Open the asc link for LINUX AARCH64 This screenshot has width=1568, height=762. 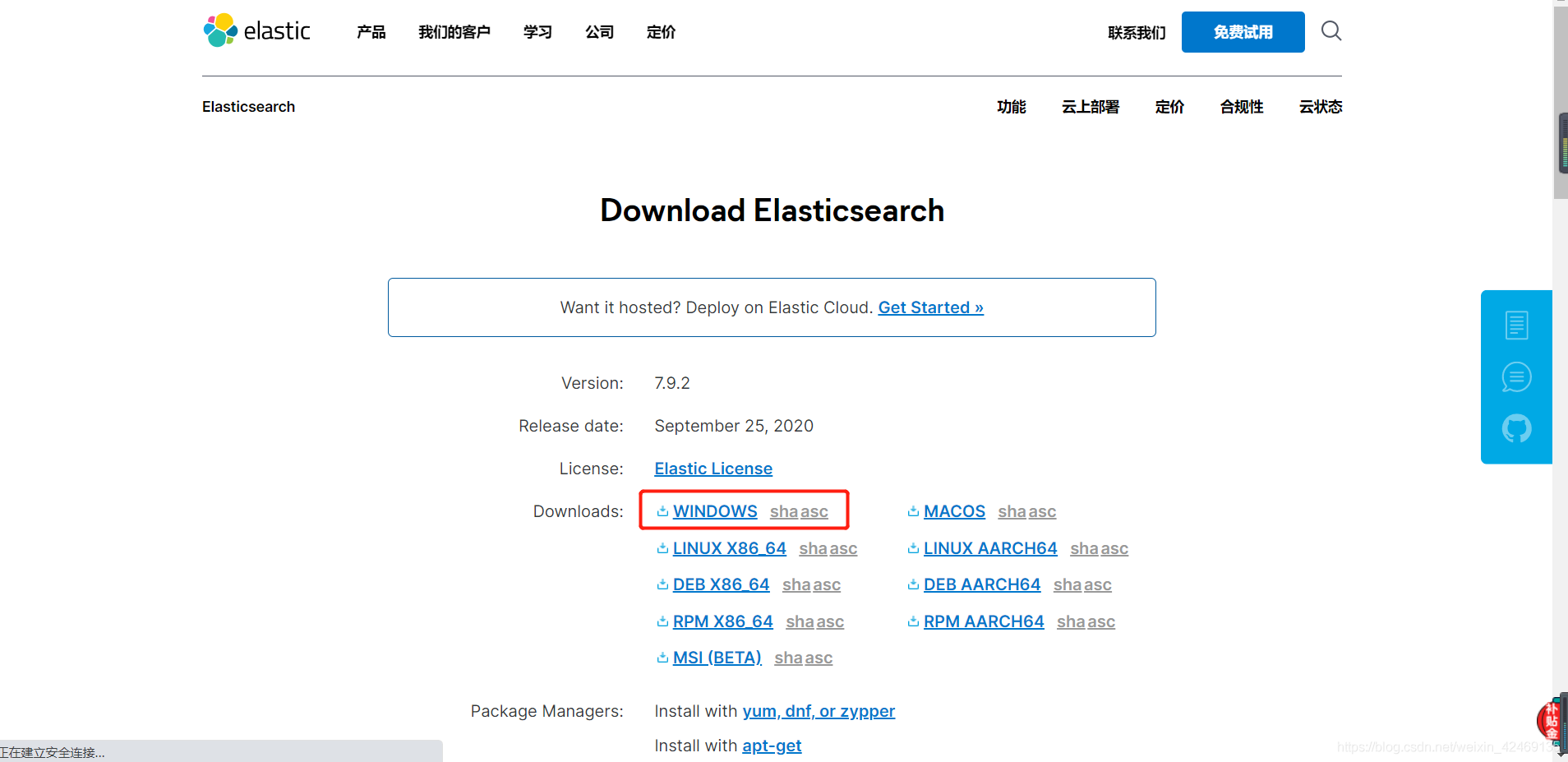(1115, 548)
